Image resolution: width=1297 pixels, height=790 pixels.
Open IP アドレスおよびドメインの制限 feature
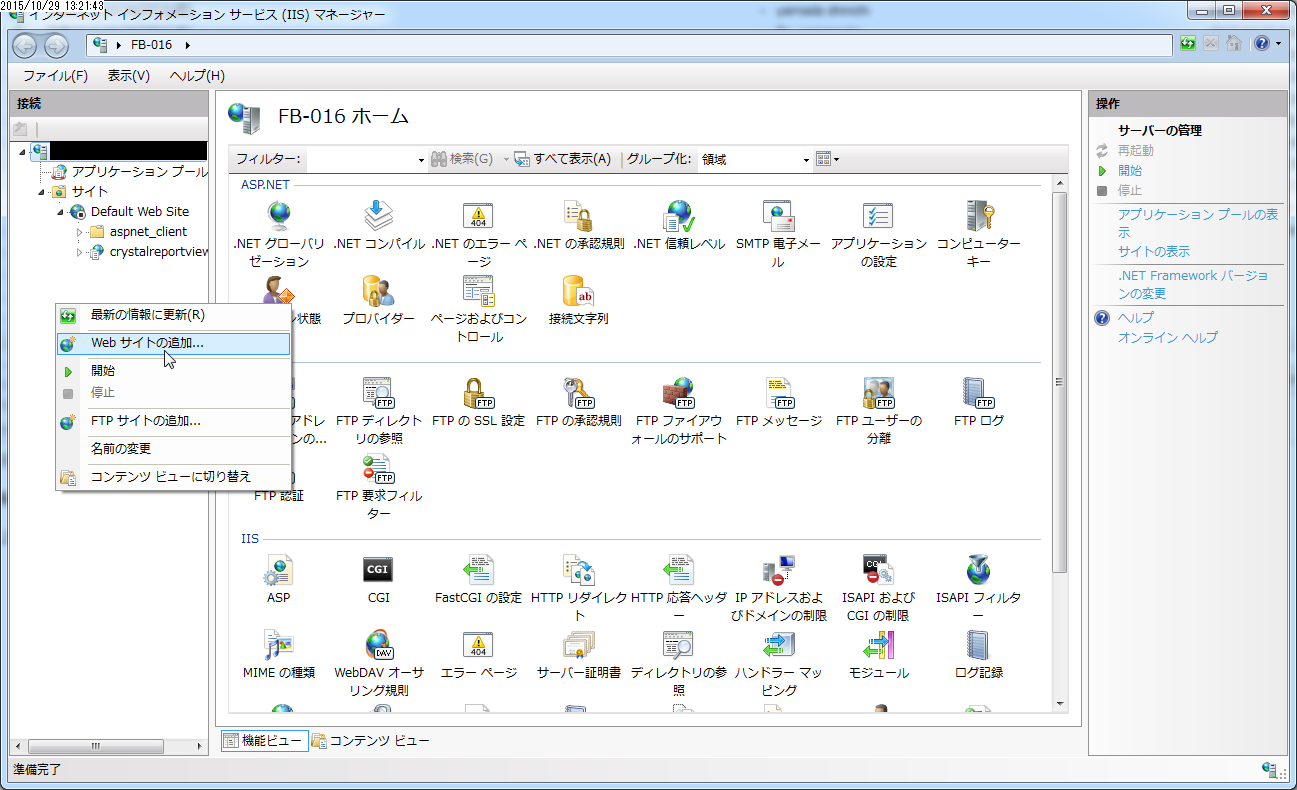tap(778, 588)
